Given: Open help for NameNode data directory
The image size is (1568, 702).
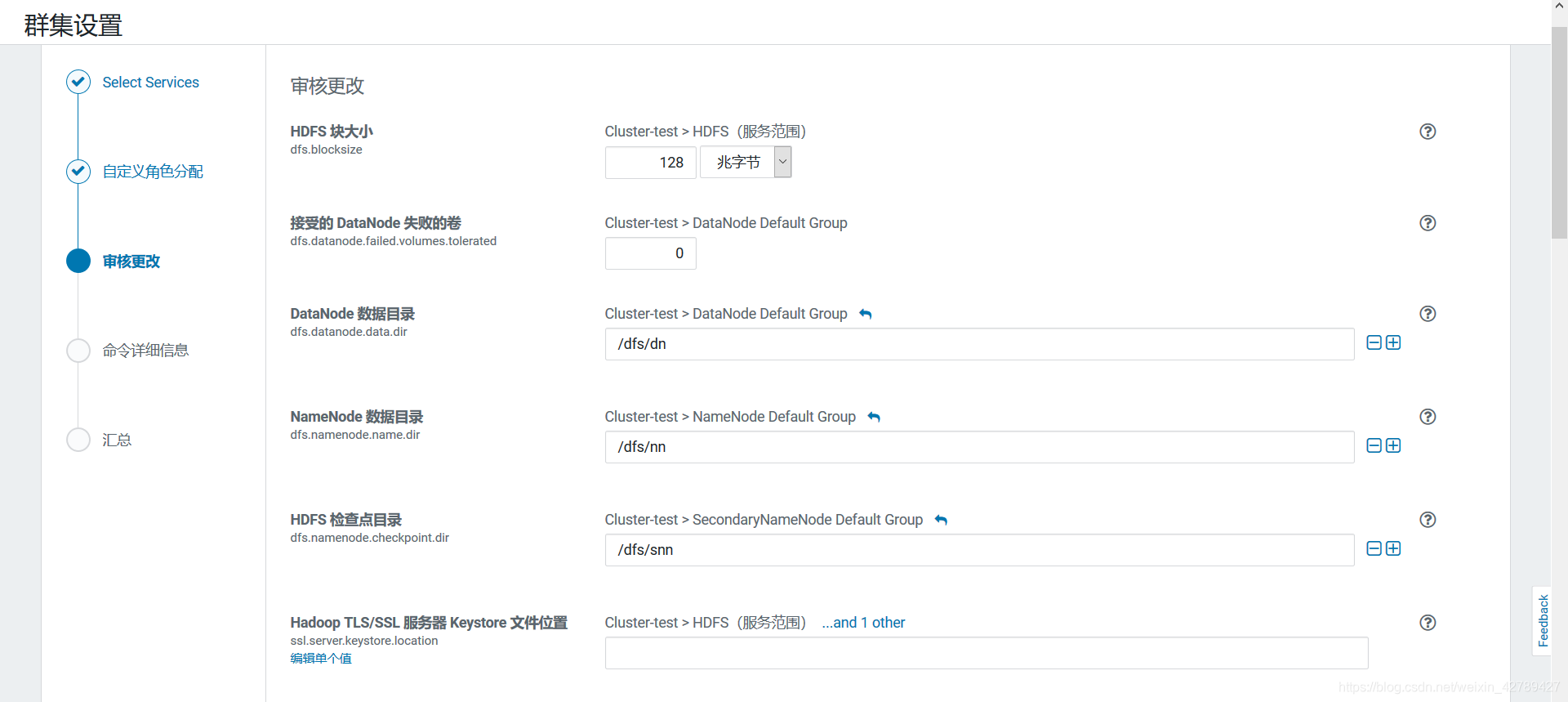Looking at the screenshot, I should pyautogui.click(x=1428, y=417).
